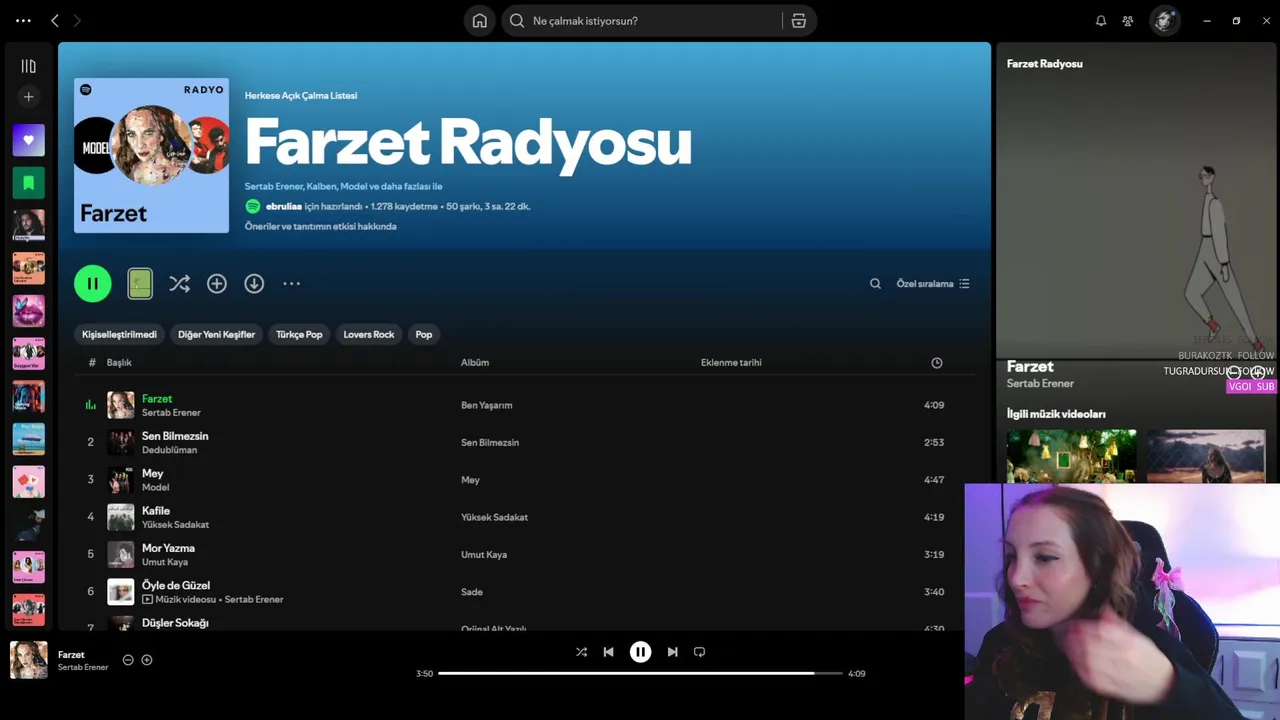Select track Sen Bilmezsin
This screenshot has width=1280, height=720.
pos(175,436)
